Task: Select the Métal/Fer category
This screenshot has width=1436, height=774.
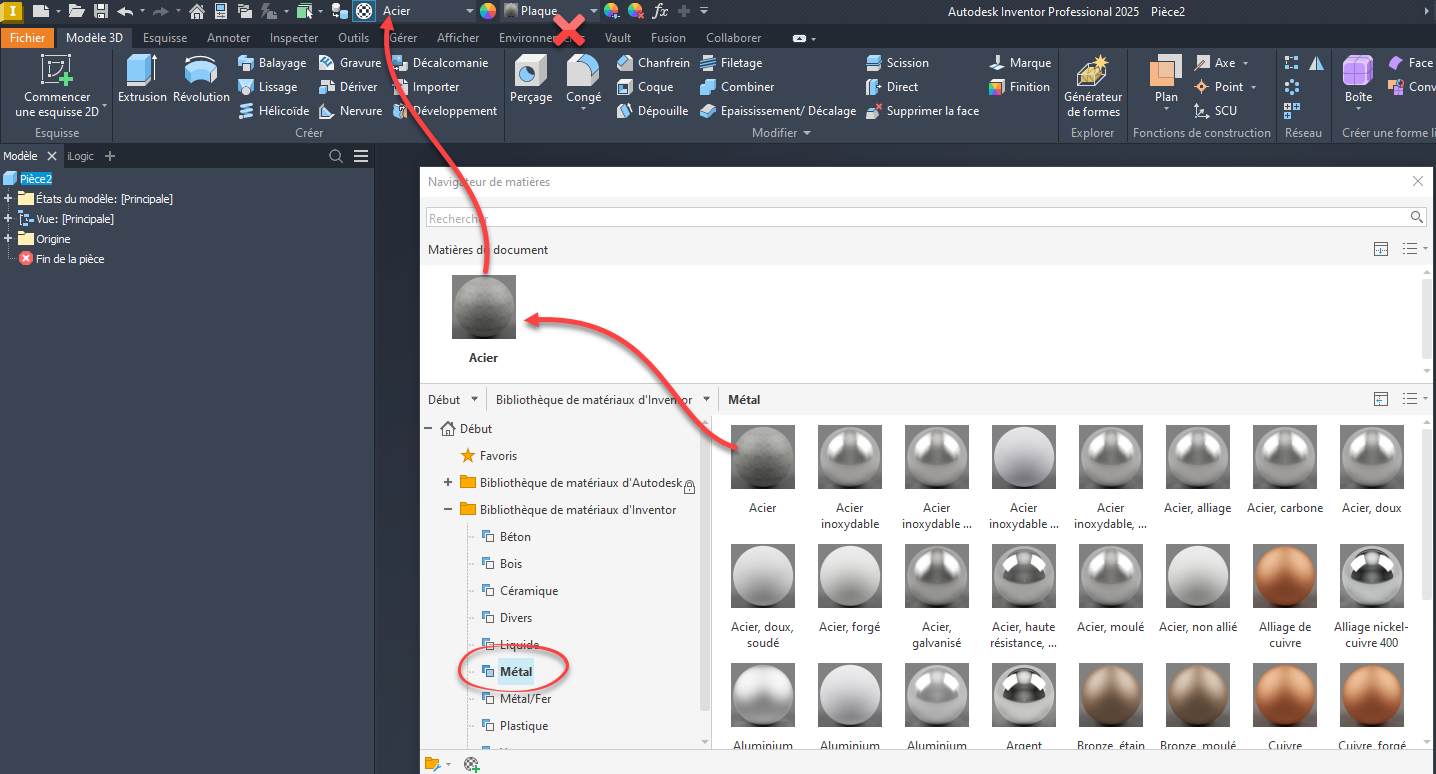Action: point(525,699)
